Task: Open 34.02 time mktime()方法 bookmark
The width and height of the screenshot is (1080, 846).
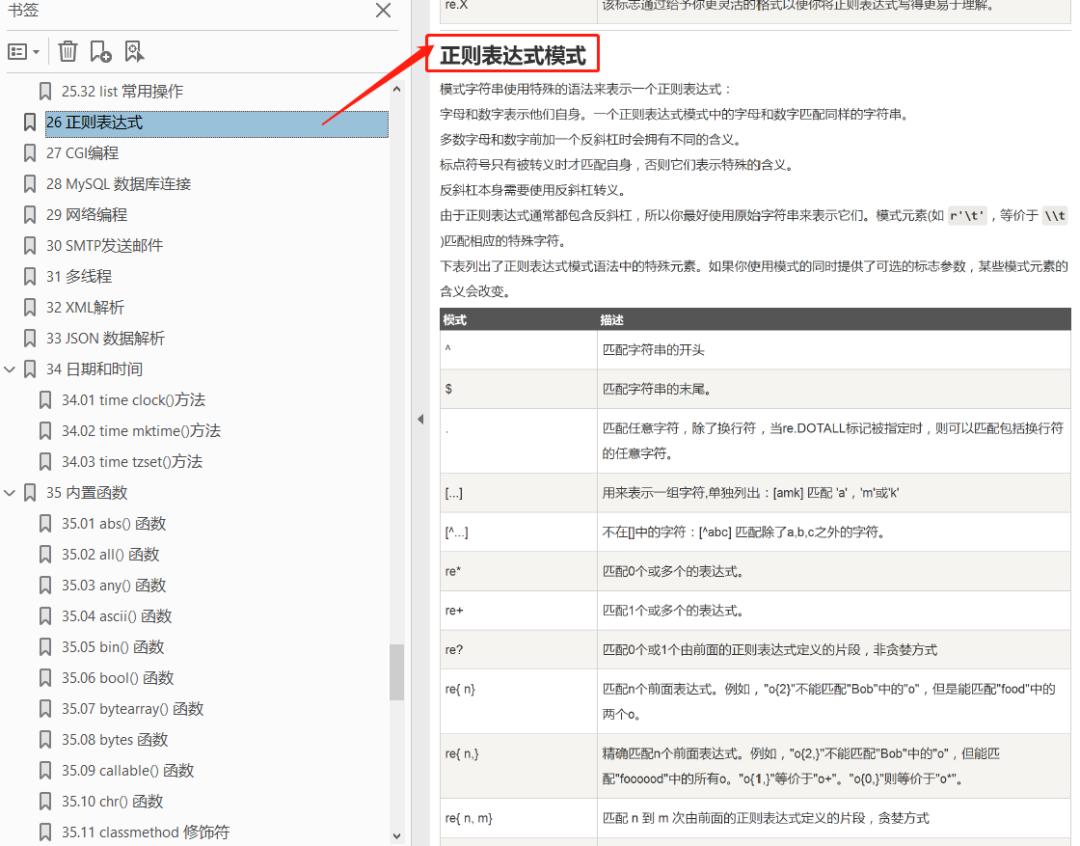Action: tap(141, 431)
